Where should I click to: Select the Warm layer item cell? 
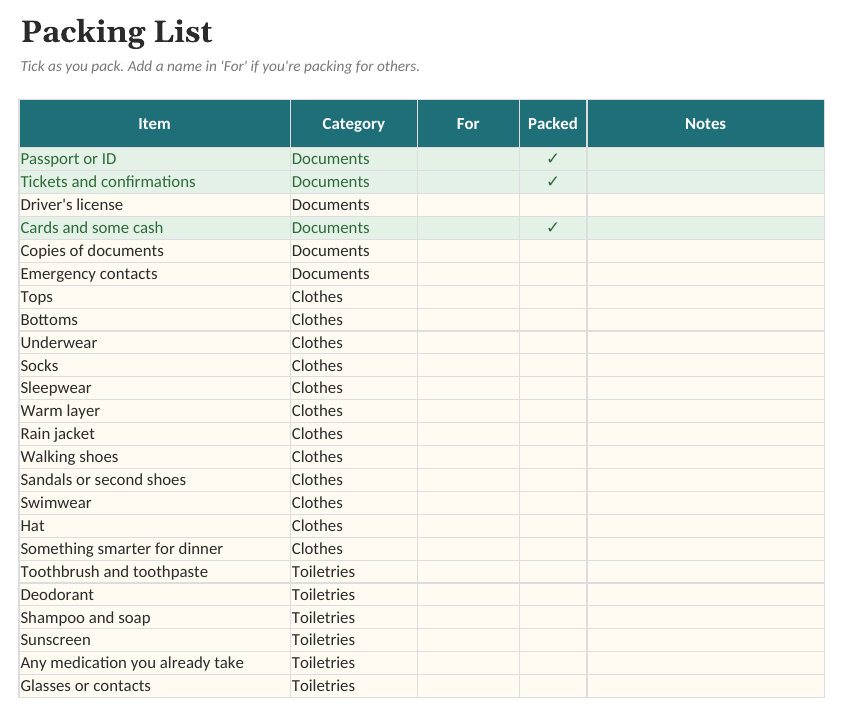tap(155, 411)
